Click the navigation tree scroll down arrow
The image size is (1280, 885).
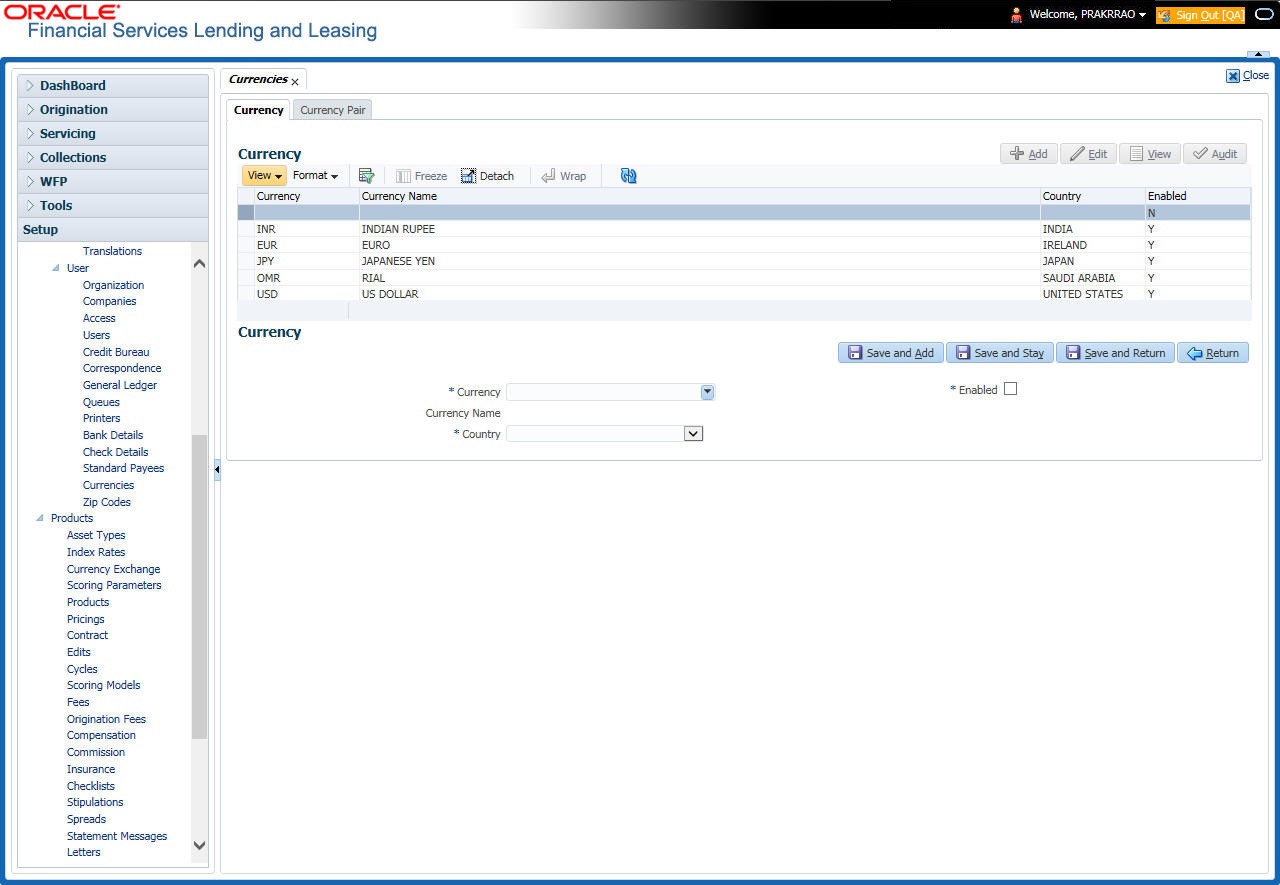click(199, 845)
